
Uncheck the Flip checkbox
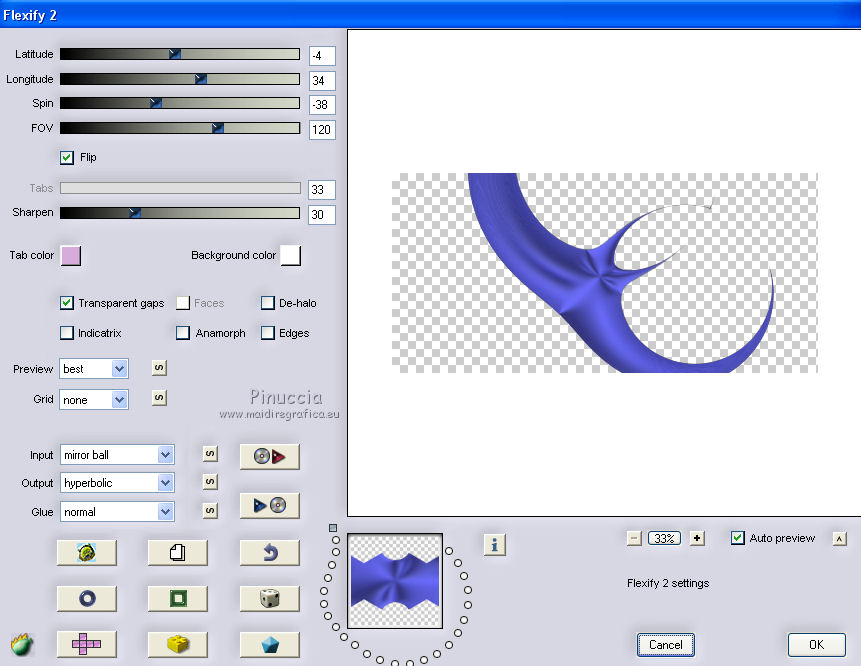(x=66, y=158)
